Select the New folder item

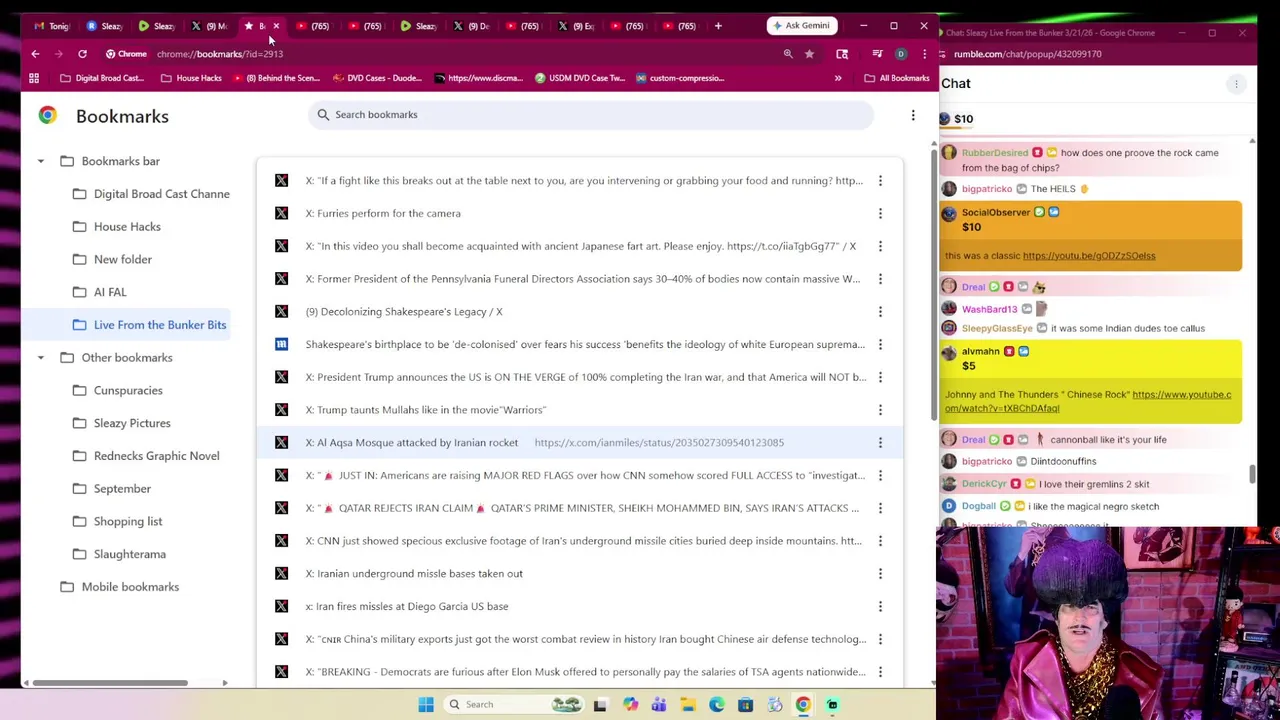(113, 260)
